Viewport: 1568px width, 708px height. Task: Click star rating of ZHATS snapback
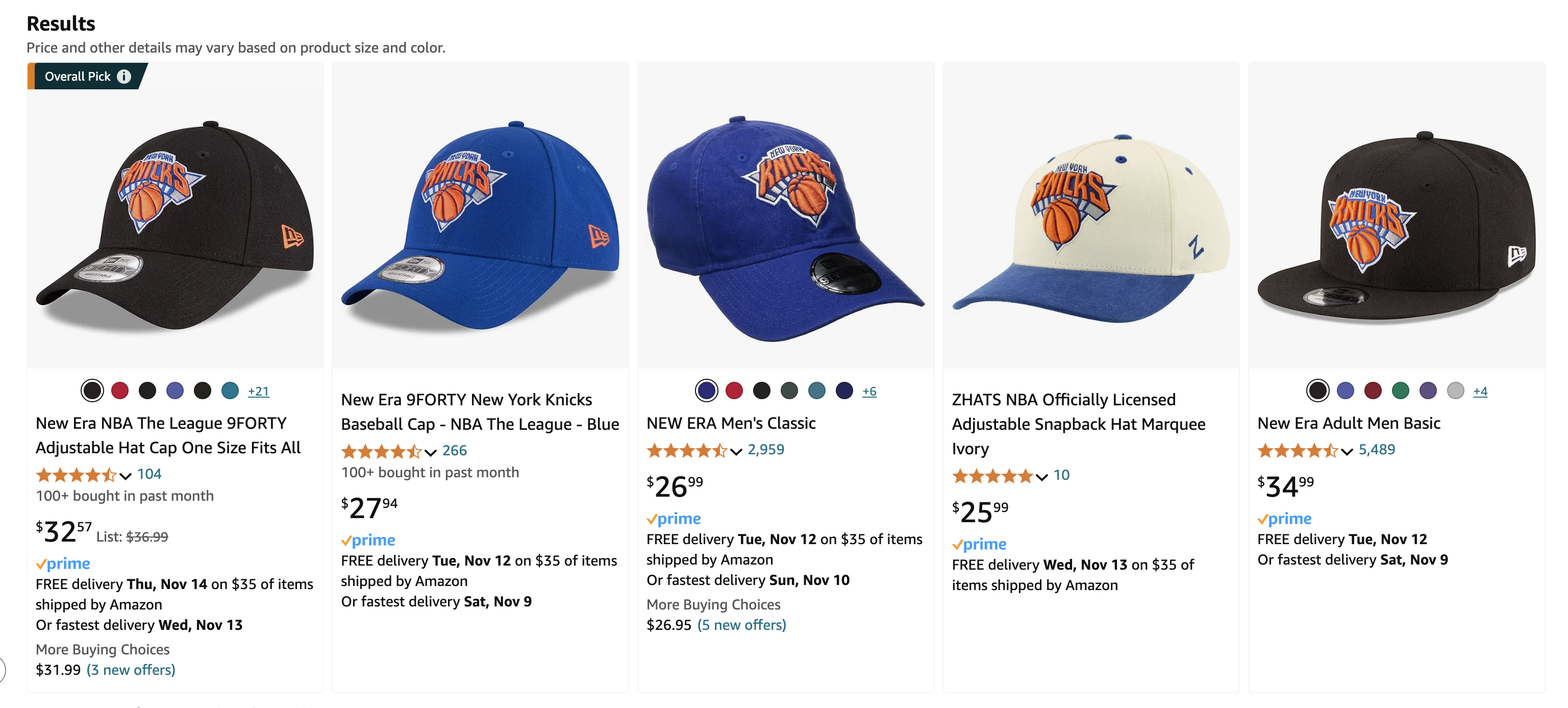992,475
